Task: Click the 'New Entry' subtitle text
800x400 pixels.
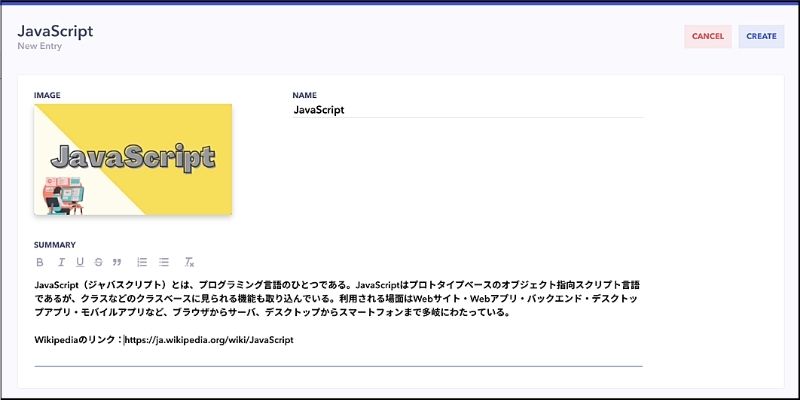Action: tap(39, 46)
